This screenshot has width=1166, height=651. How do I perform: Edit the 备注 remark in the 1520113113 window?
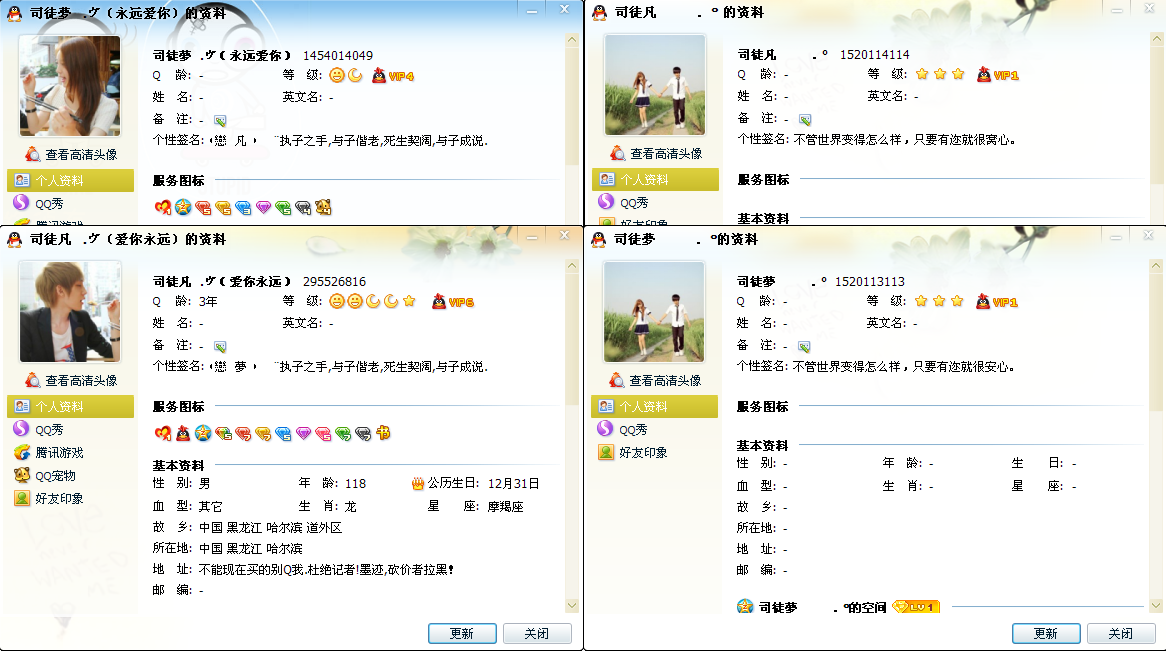coord(805,347)
